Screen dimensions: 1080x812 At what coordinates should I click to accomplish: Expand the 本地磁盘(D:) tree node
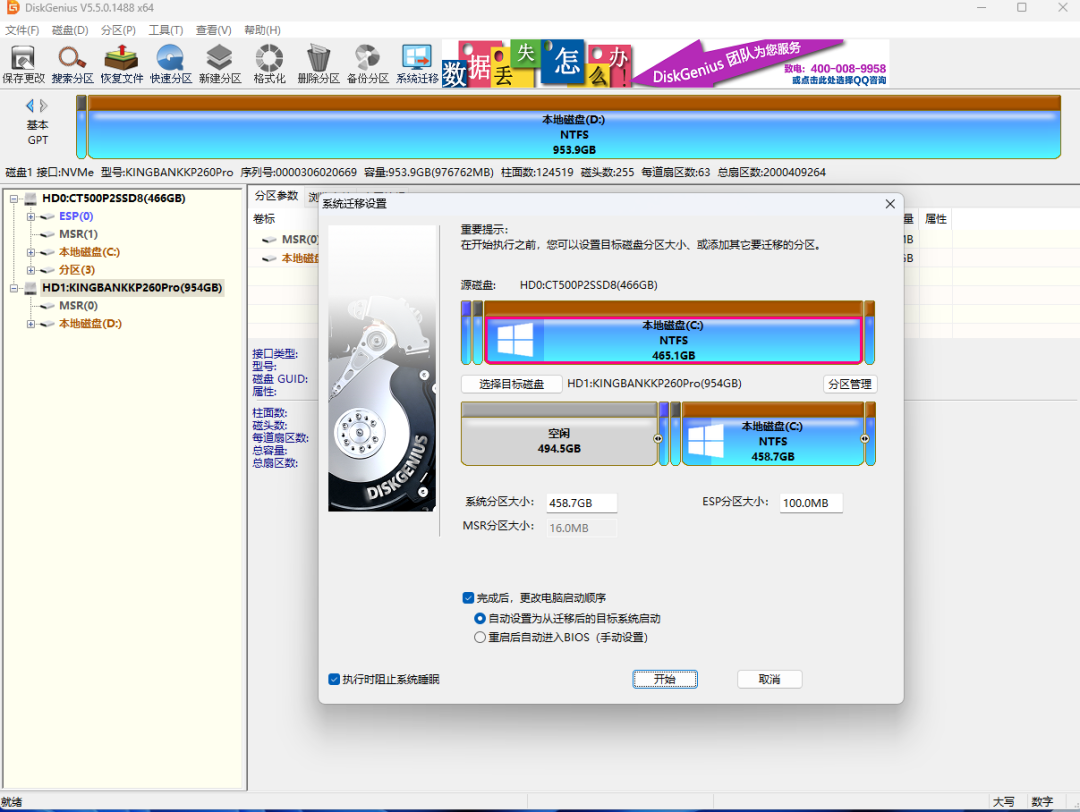(x=30, y=324)
